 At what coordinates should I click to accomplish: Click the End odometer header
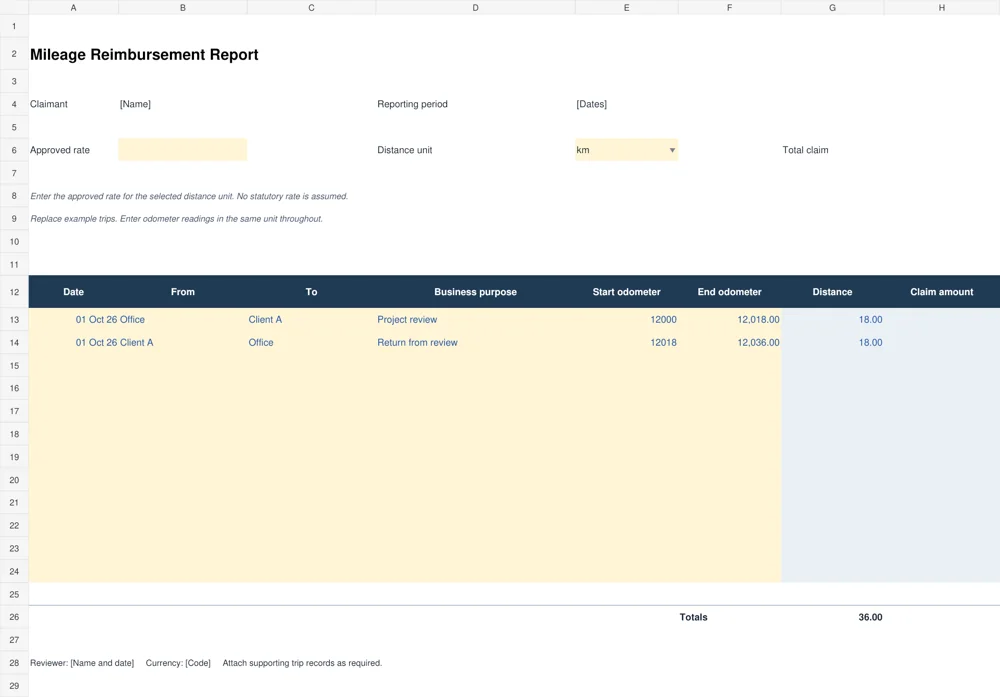[730, 291]
